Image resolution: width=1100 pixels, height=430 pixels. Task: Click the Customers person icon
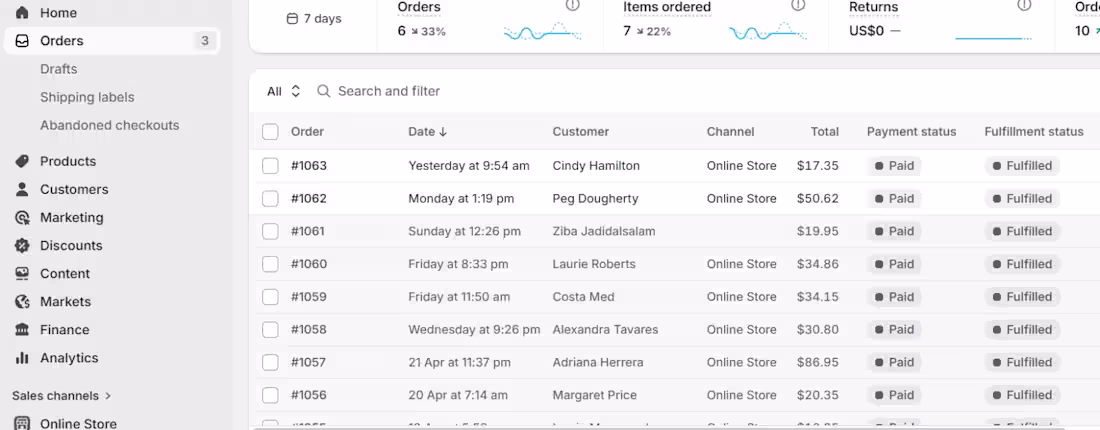pyautogui.click(x=22, y=189)
